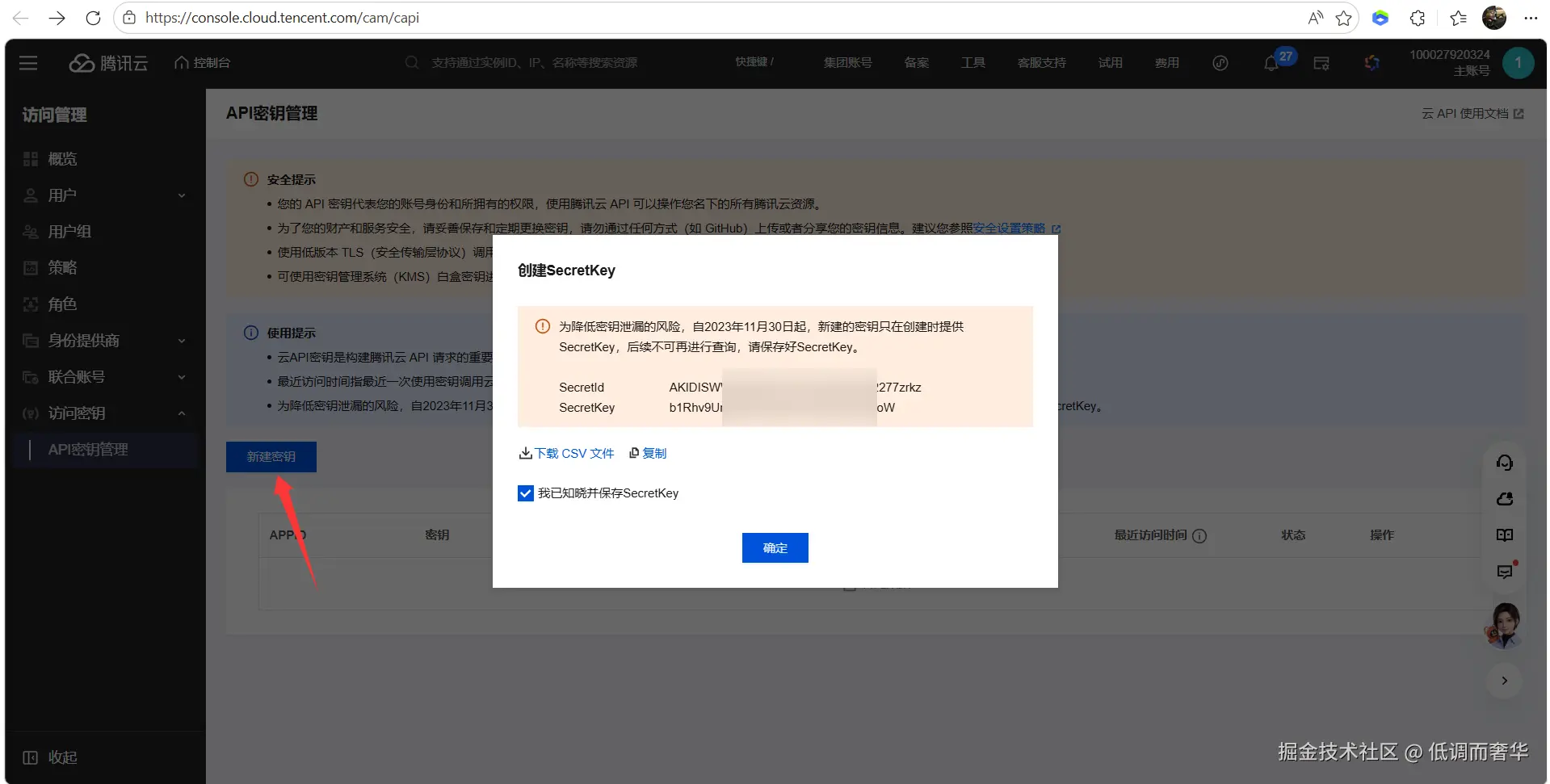The image size is (1550, 784).
Task: Expand the 用户 sidebar section
Action: point(105,195)
